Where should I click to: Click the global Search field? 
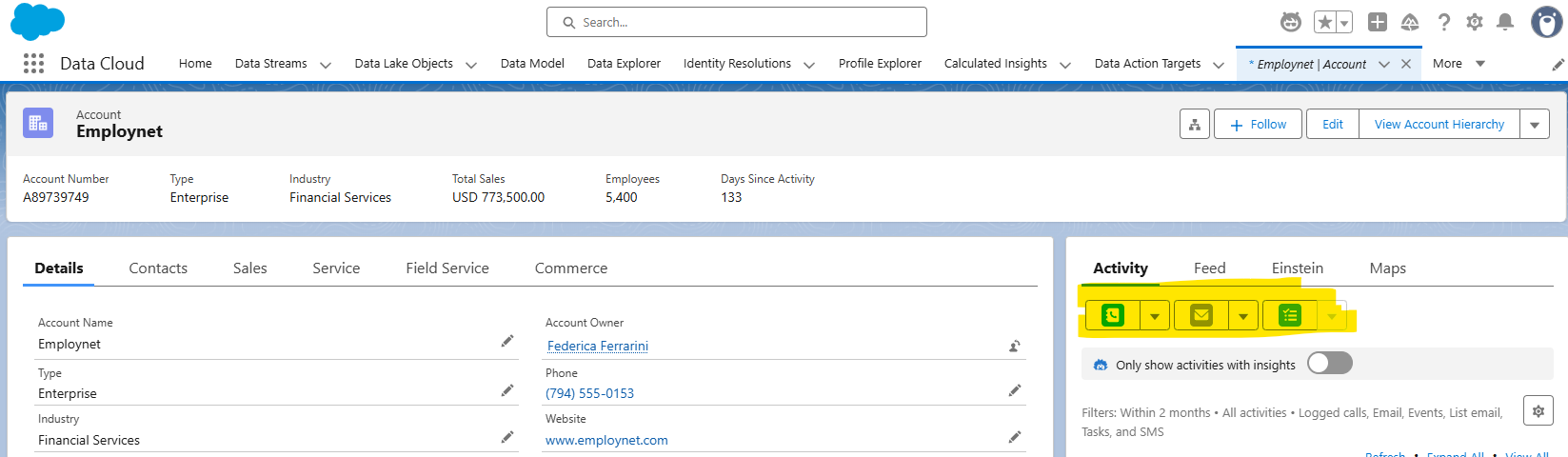click(x=736, y=22)
